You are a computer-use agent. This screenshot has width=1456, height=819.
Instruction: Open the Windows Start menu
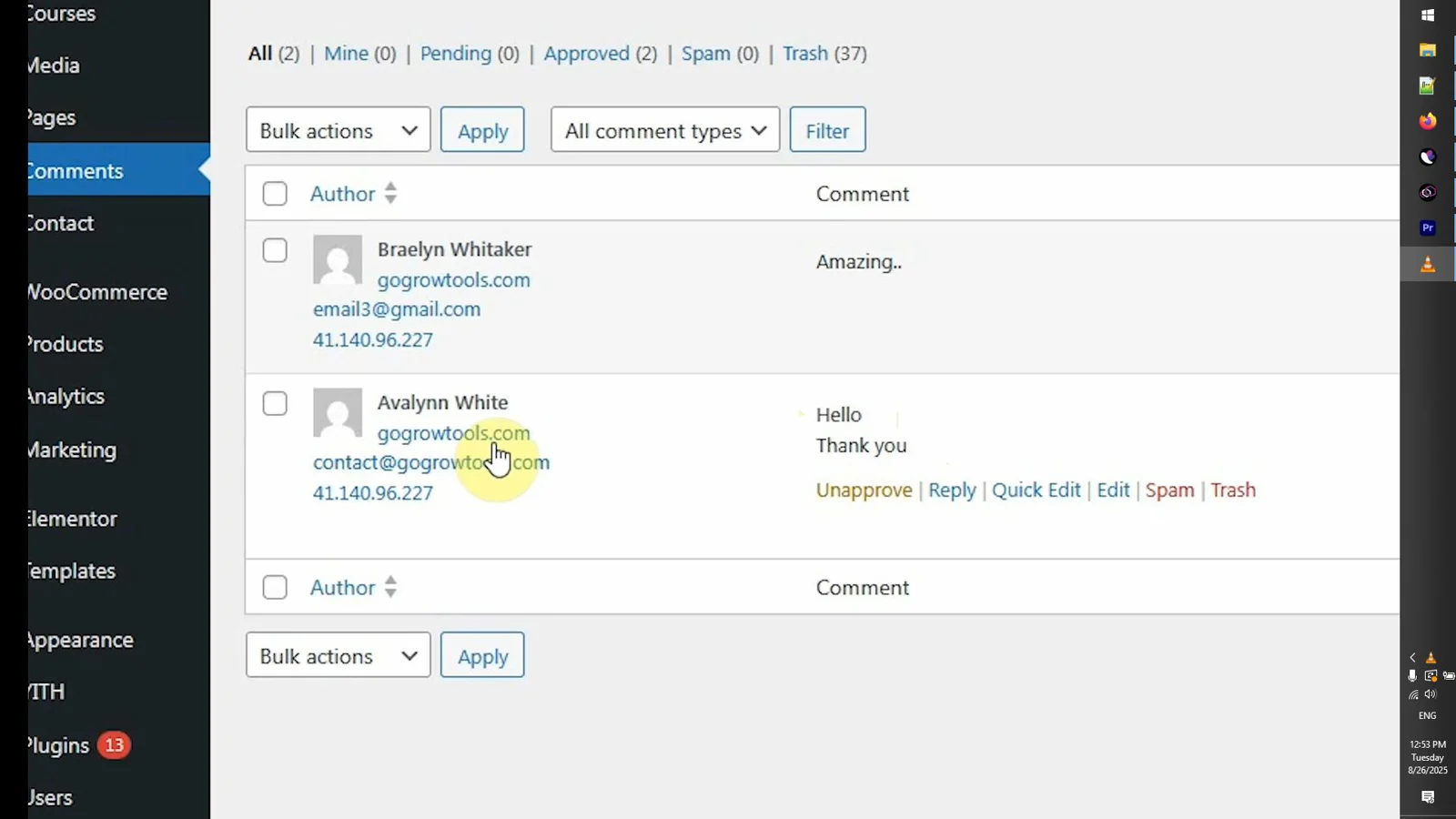(1428, 15)
